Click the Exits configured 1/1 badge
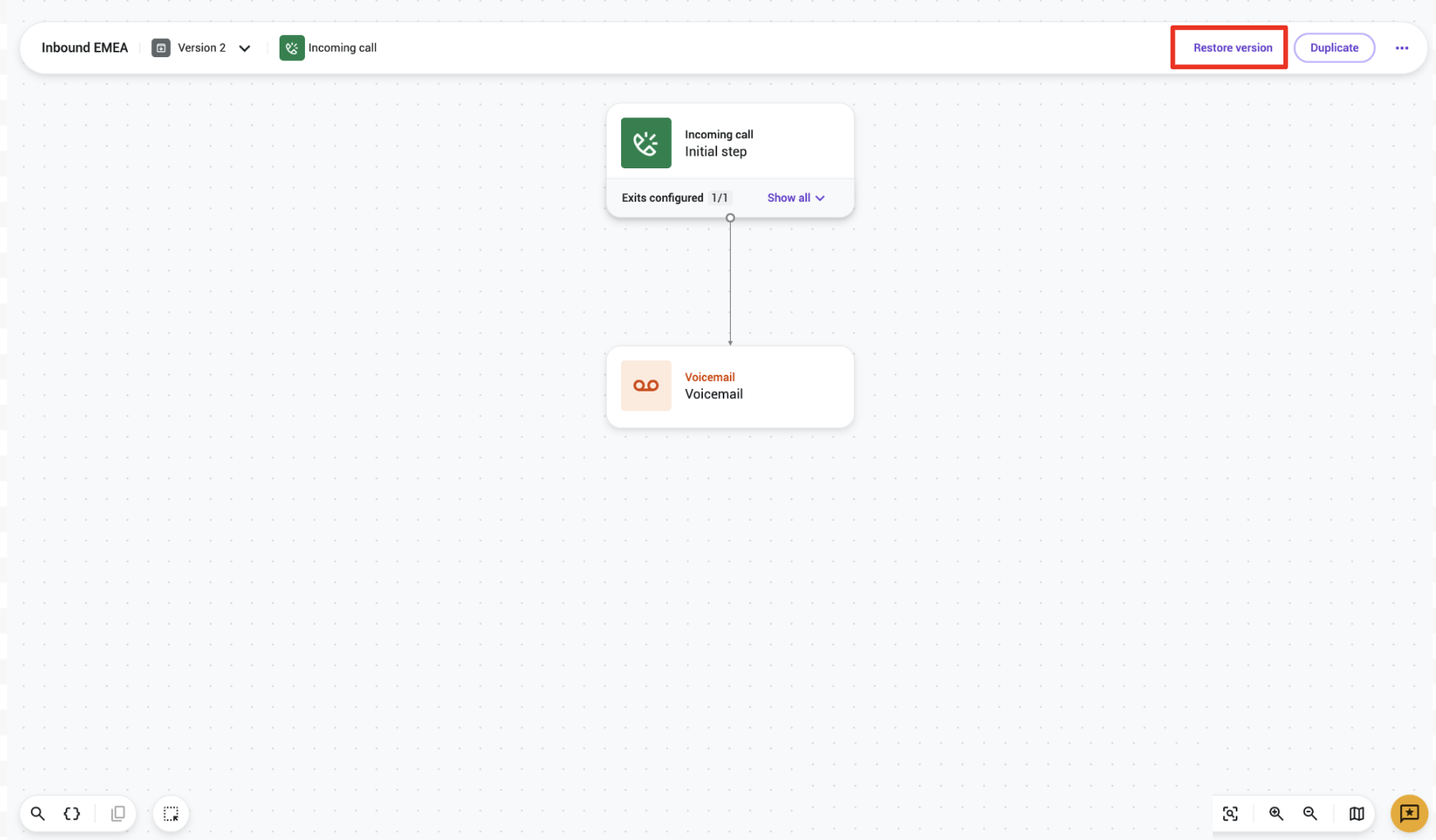1436x840 pixels. (x=720, y=198)
